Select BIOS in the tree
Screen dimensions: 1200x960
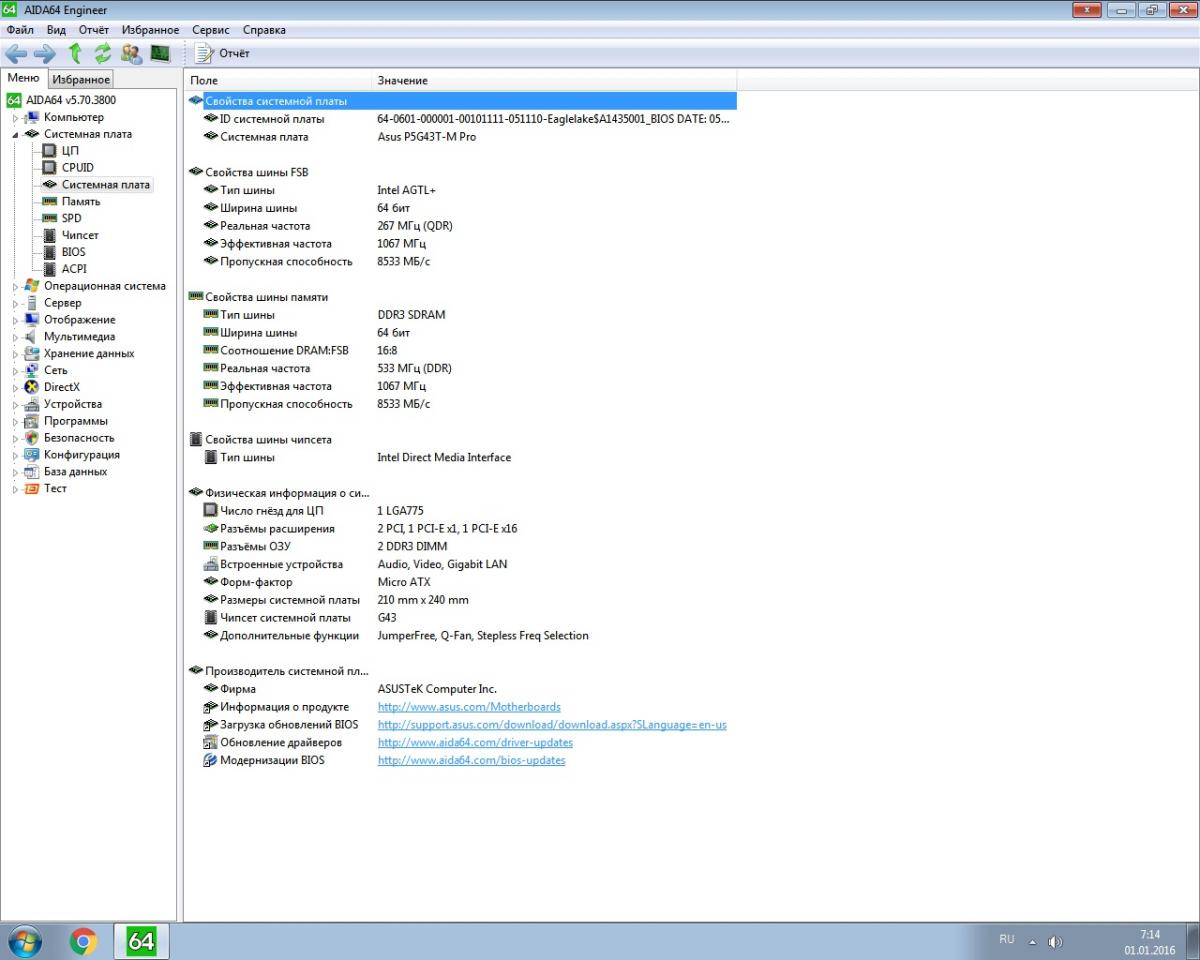tap(73, 252)
